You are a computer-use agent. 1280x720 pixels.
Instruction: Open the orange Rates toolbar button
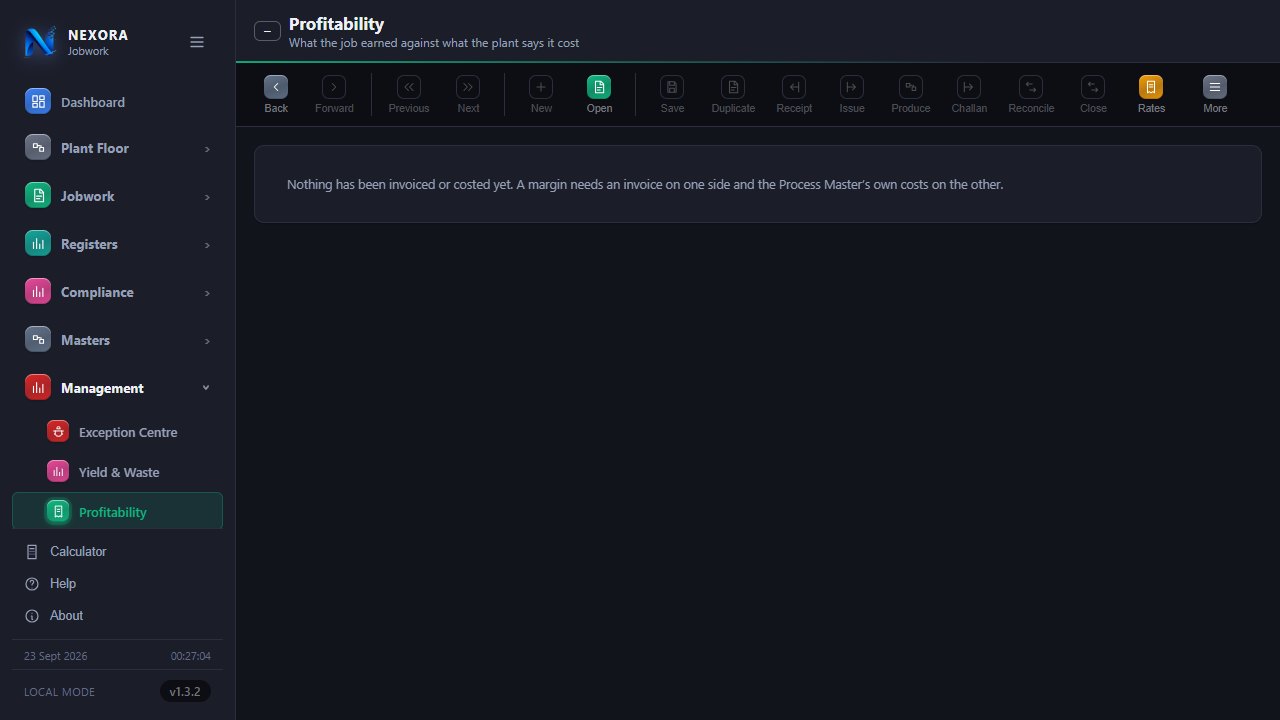pyautogui.click(x=1151, y=95)
